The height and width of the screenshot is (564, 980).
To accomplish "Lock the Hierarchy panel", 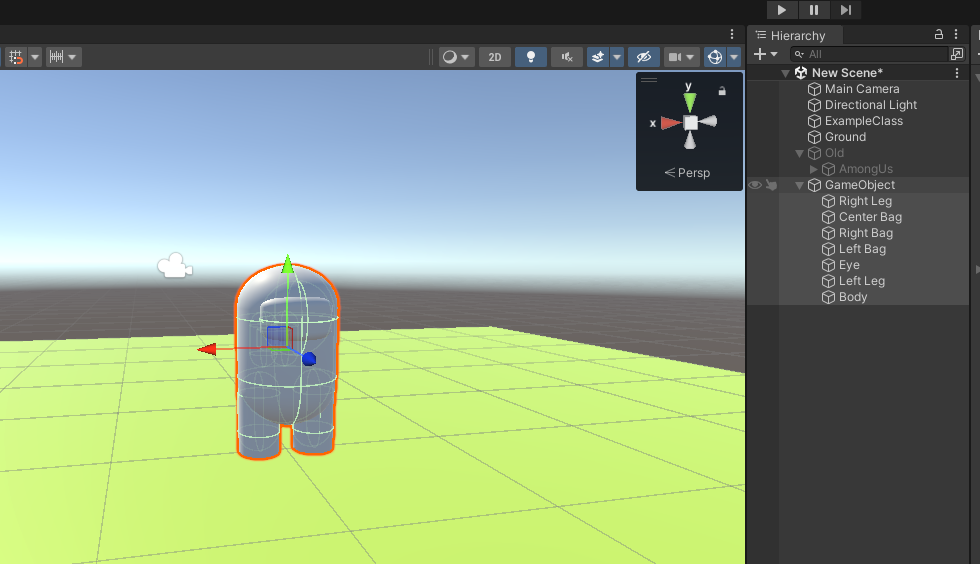I will [x=939, y=34].
